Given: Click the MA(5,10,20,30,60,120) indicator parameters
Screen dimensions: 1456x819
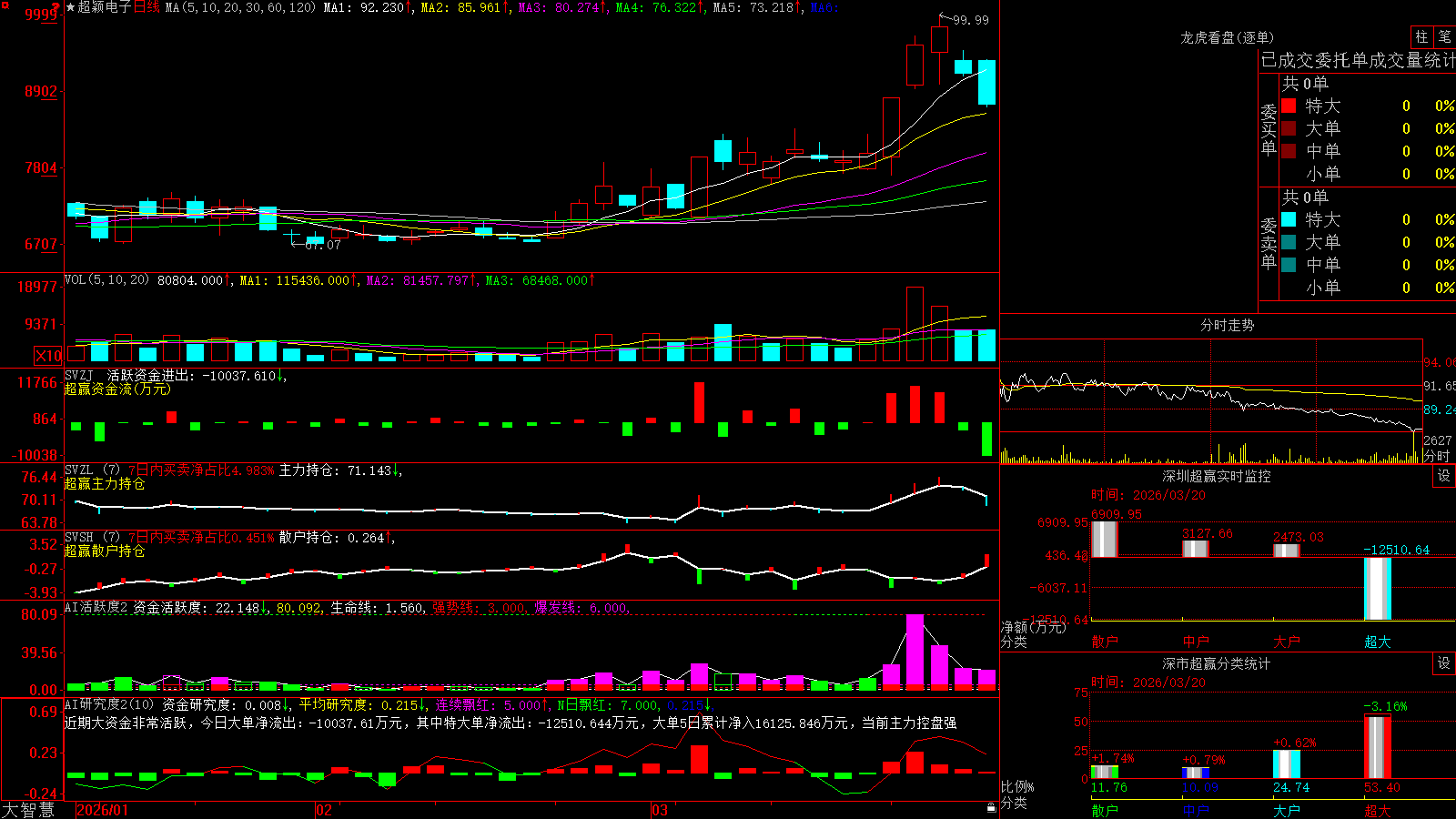Looking at the screenshot, I should point(240,7).
